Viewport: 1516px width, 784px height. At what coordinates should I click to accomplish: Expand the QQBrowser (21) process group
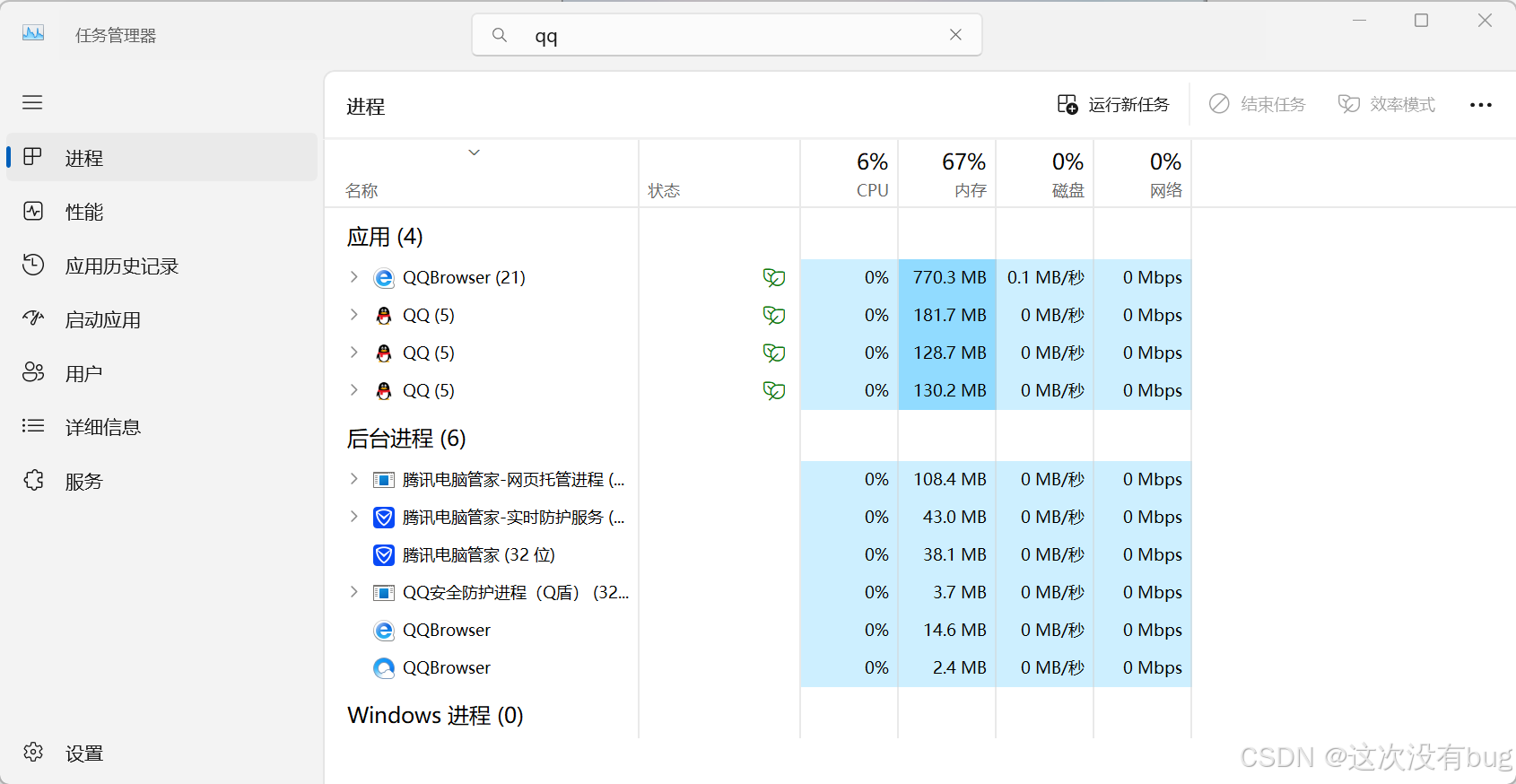point(353,277)
